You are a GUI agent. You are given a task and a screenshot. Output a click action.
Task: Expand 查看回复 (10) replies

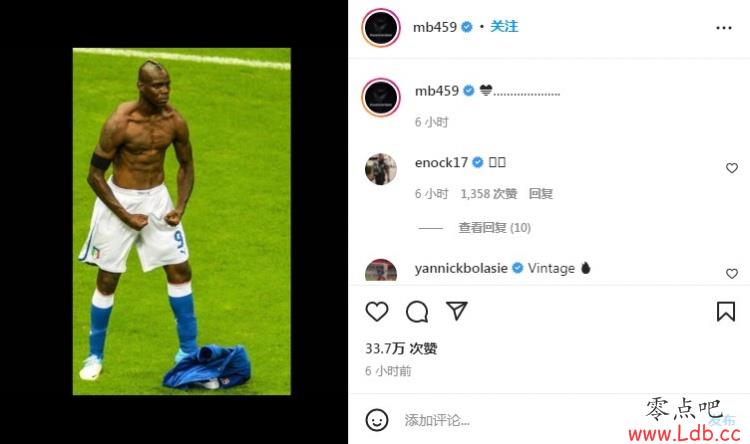pyautogui.click(x=495, y=227)
